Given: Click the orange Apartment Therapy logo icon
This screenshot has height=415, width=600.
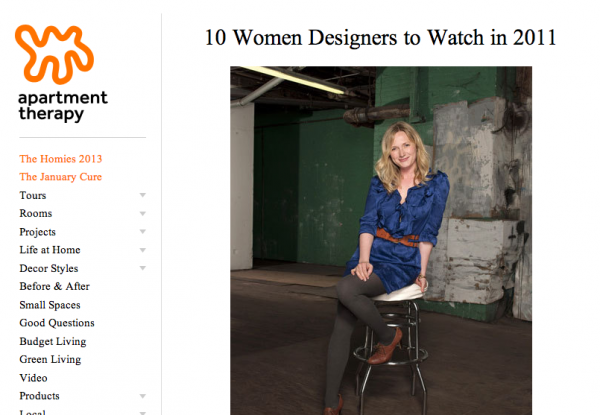Looking at the screenshot, I should click(55, 52).
